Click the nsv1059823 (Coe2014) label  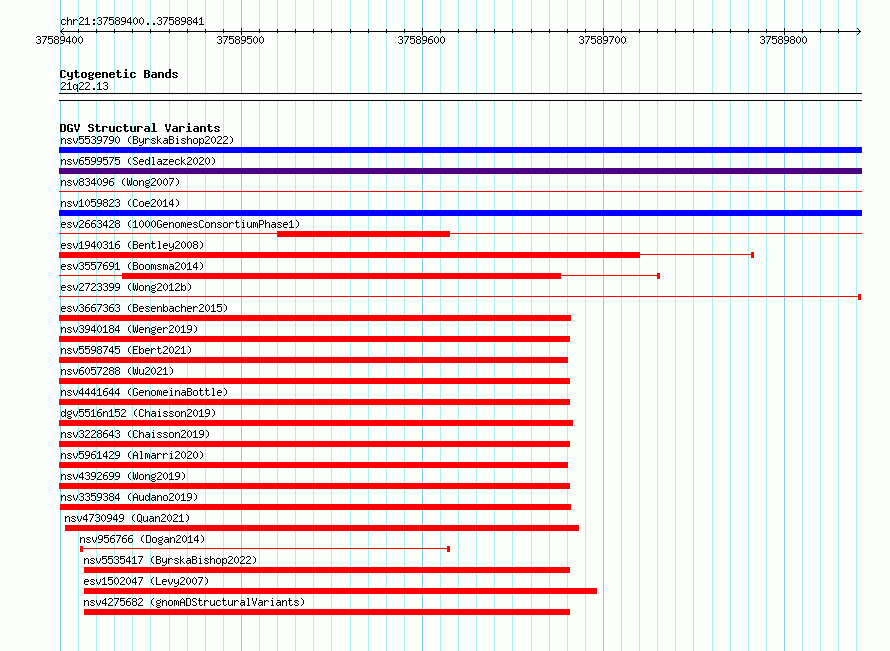click(x=120, y=203)
